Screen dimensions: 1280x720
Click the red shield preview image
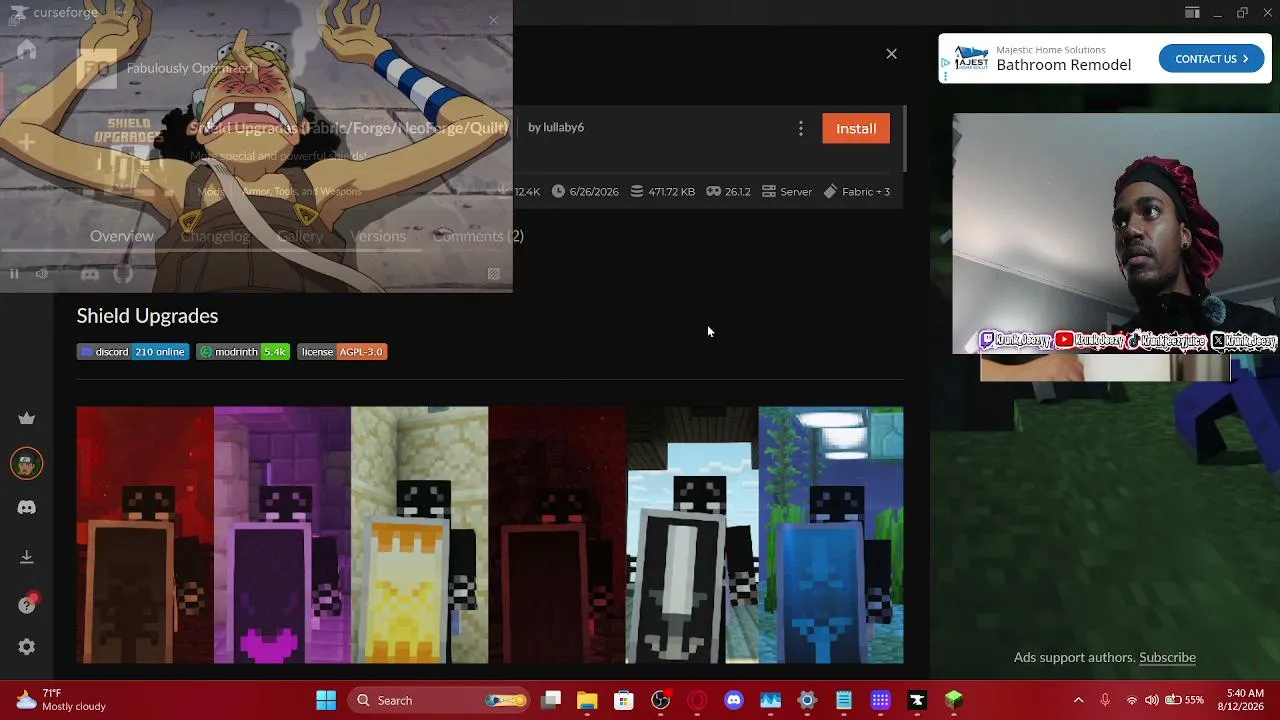[145, 535]
